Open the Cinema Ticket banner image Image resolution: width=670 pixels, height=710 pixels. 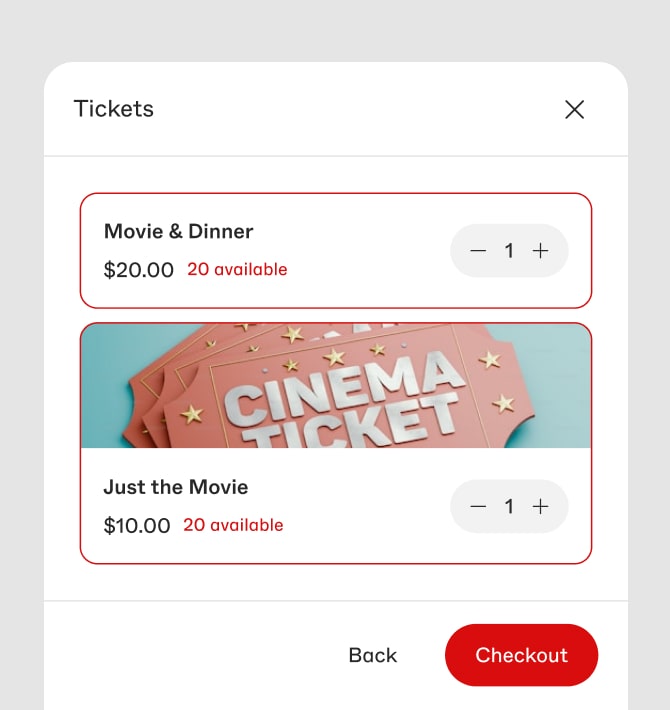(x=336, y=386)
